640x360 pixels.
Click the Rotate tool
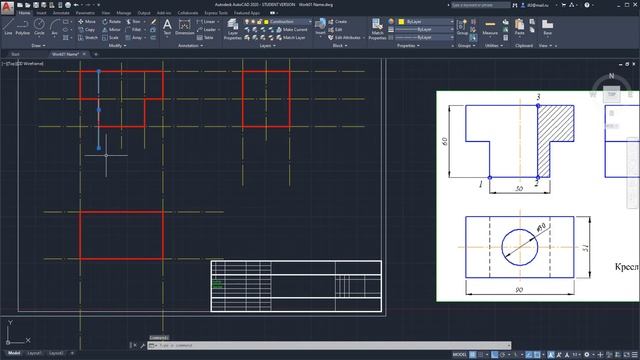(111, 22)
